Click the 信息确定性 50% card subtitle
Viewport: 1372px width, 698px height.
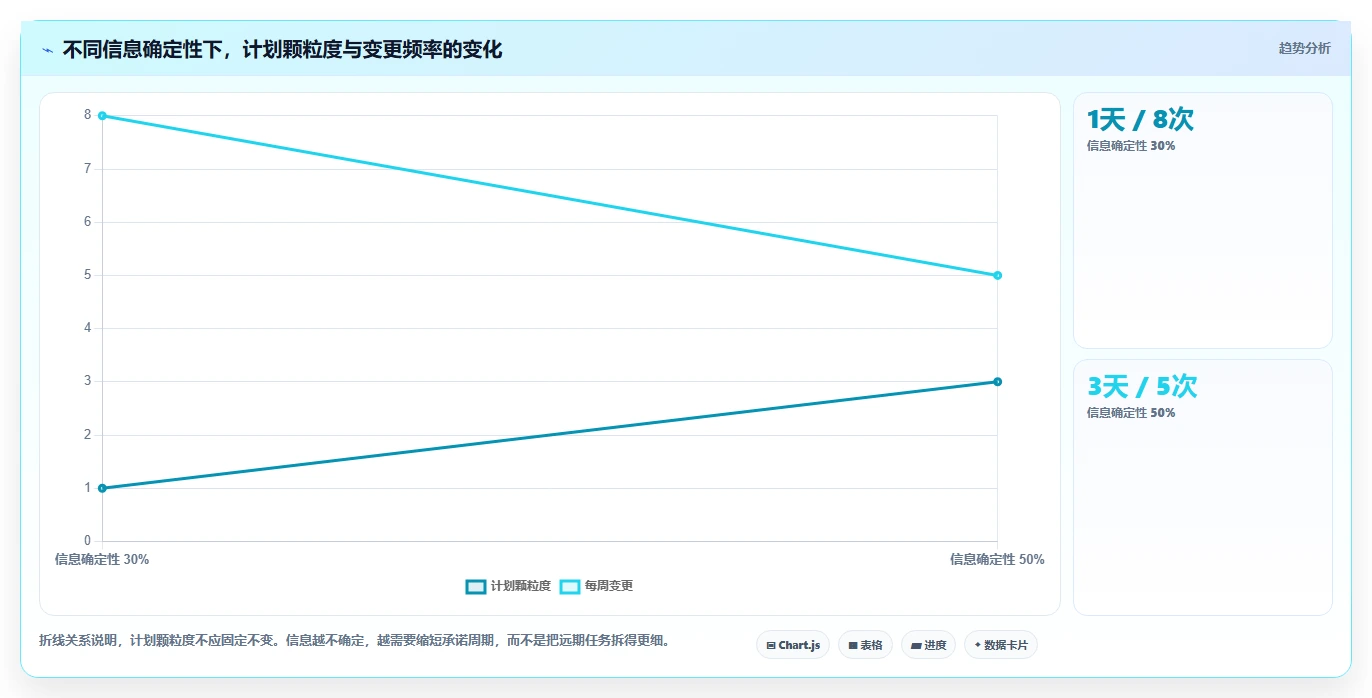click(x=1131, y=413)
